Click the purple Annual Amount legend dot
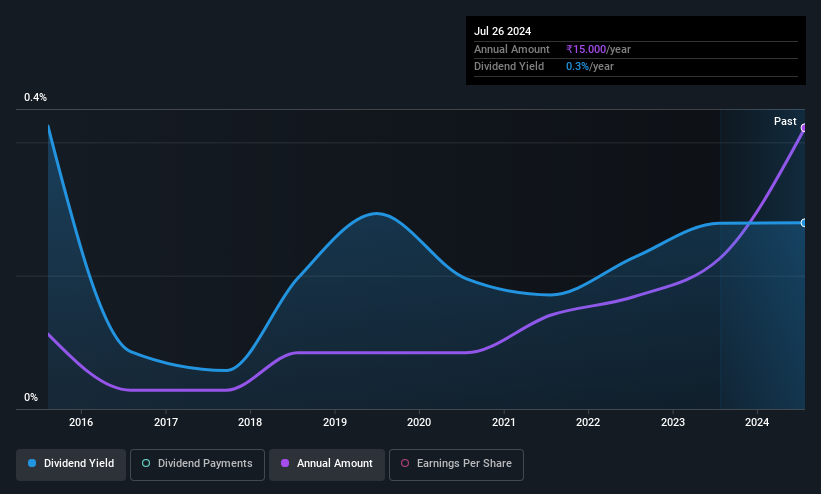Image resolution: width=821 pixels, height=494 pixels. (285, 463)
